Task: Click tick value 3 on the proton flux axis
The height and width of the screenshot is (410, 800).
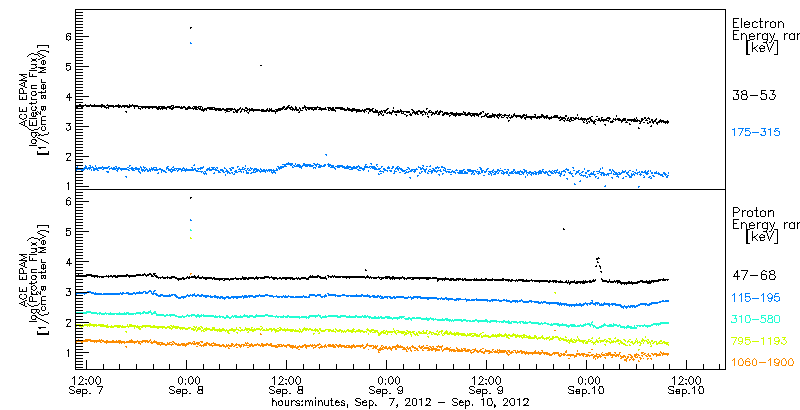Action: [66, 292]
